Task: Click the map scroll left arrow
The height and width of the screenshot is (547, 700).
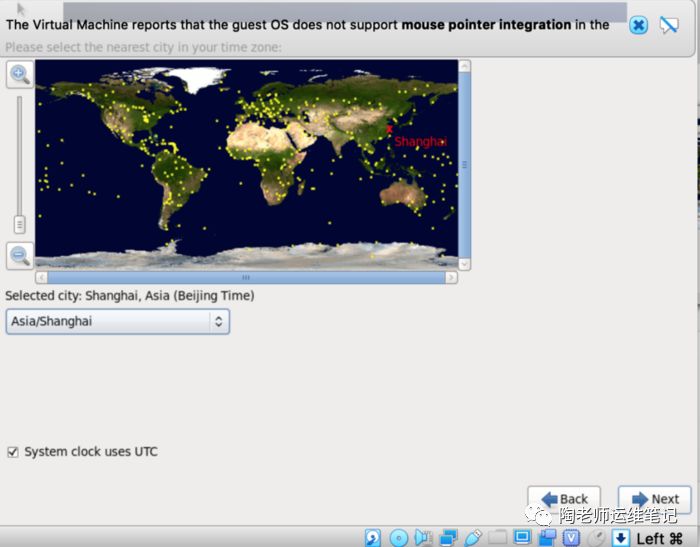Action: point(42,277)
